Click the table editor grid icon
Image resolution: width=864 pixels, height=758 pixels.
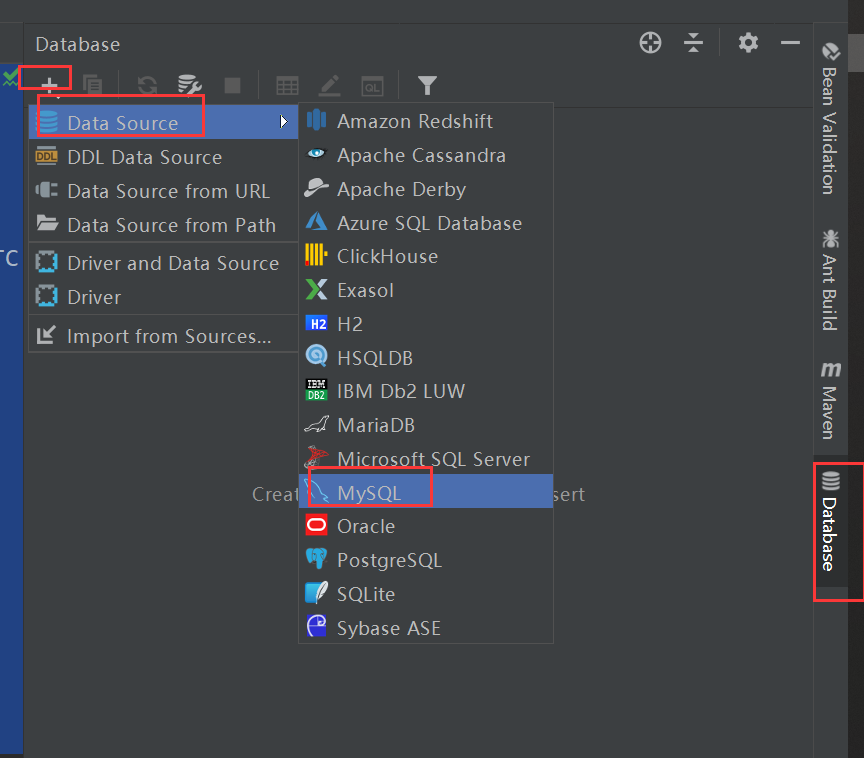(x=287, y=86)
